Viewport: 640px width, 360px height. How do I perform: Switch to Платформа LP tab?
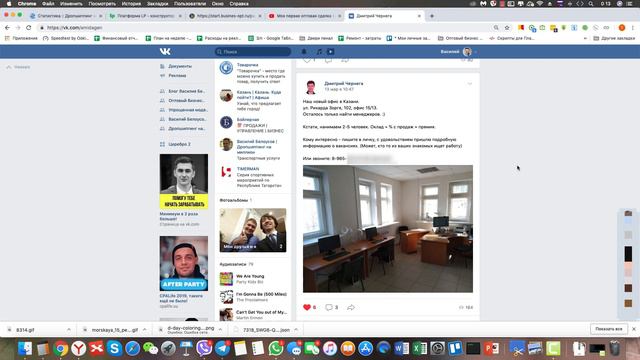pyautogui.click(x=144, y=16)
